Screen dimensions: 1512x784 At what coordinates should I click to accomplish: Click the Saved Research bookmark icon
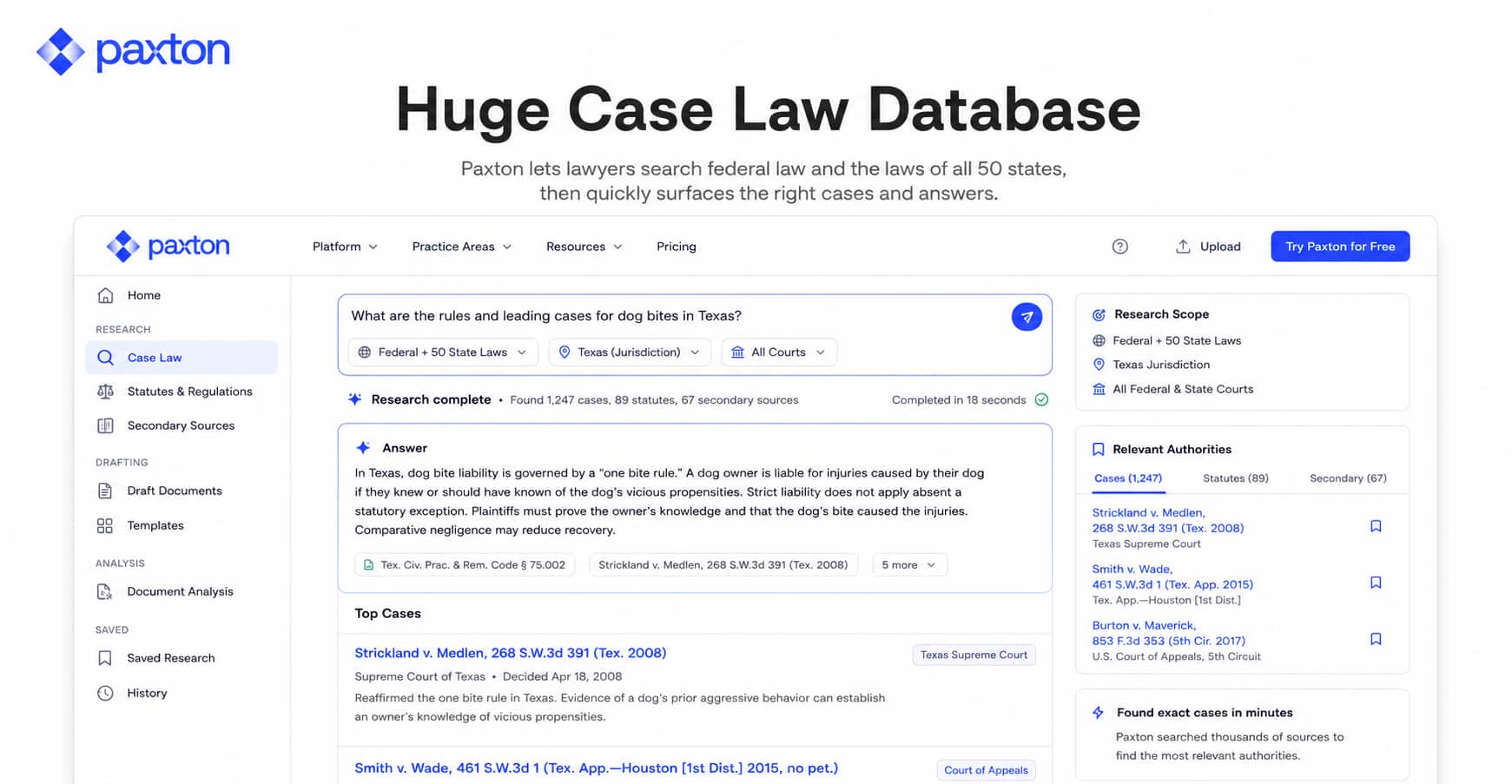click(x=105, y=658)
